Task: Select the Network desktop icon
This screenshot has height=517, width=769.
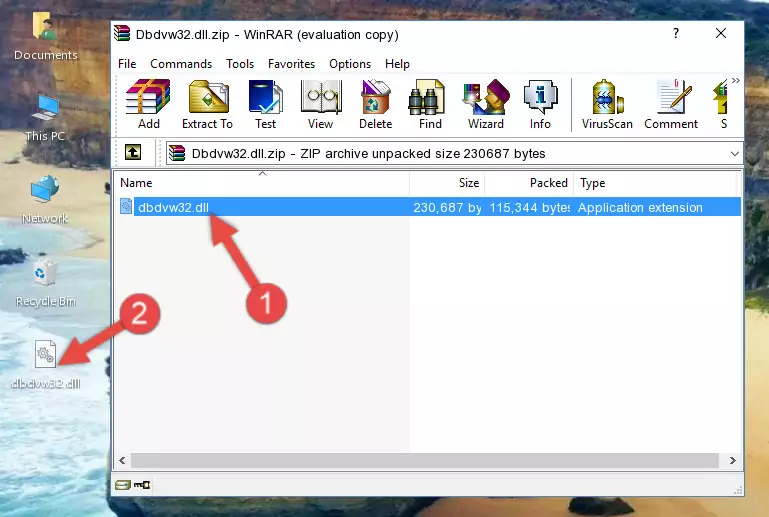Action: tap(45, 199)
